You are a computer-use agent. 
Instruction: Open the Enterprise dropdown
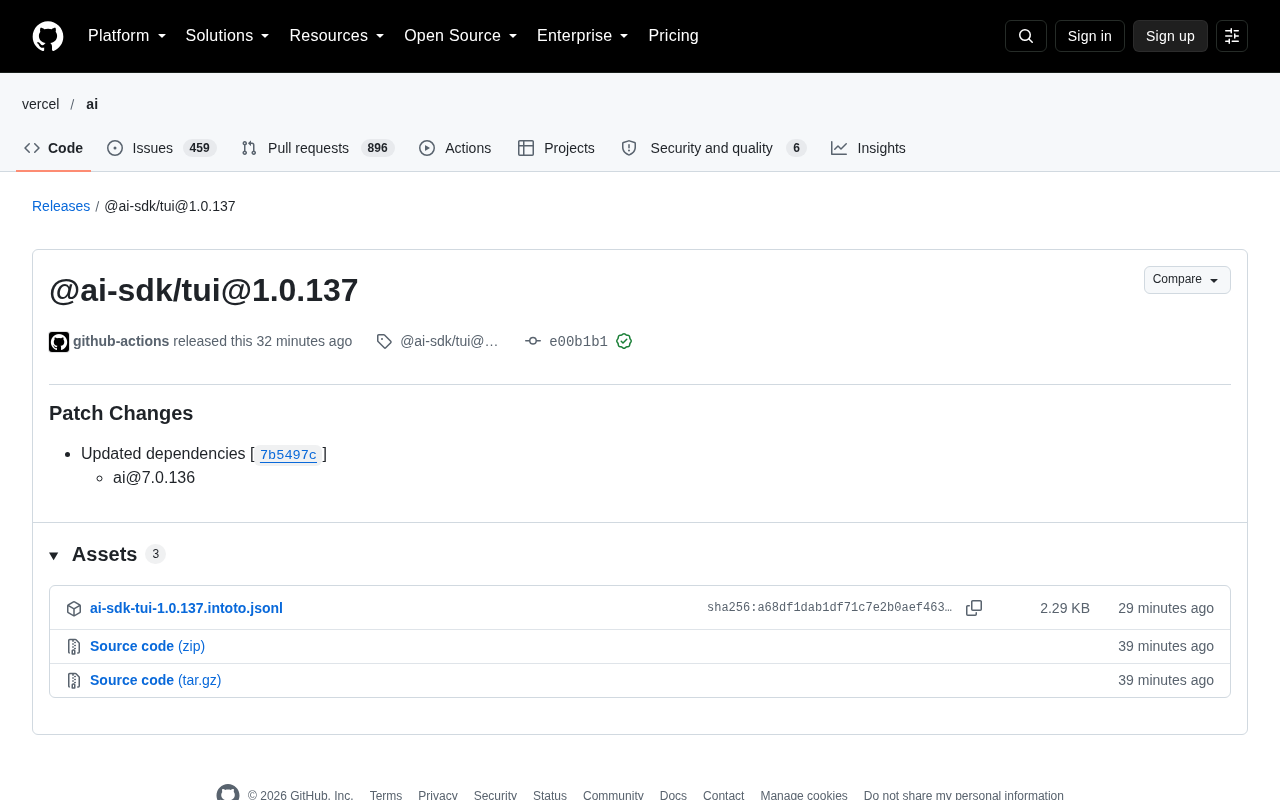[x=583, y=36]
